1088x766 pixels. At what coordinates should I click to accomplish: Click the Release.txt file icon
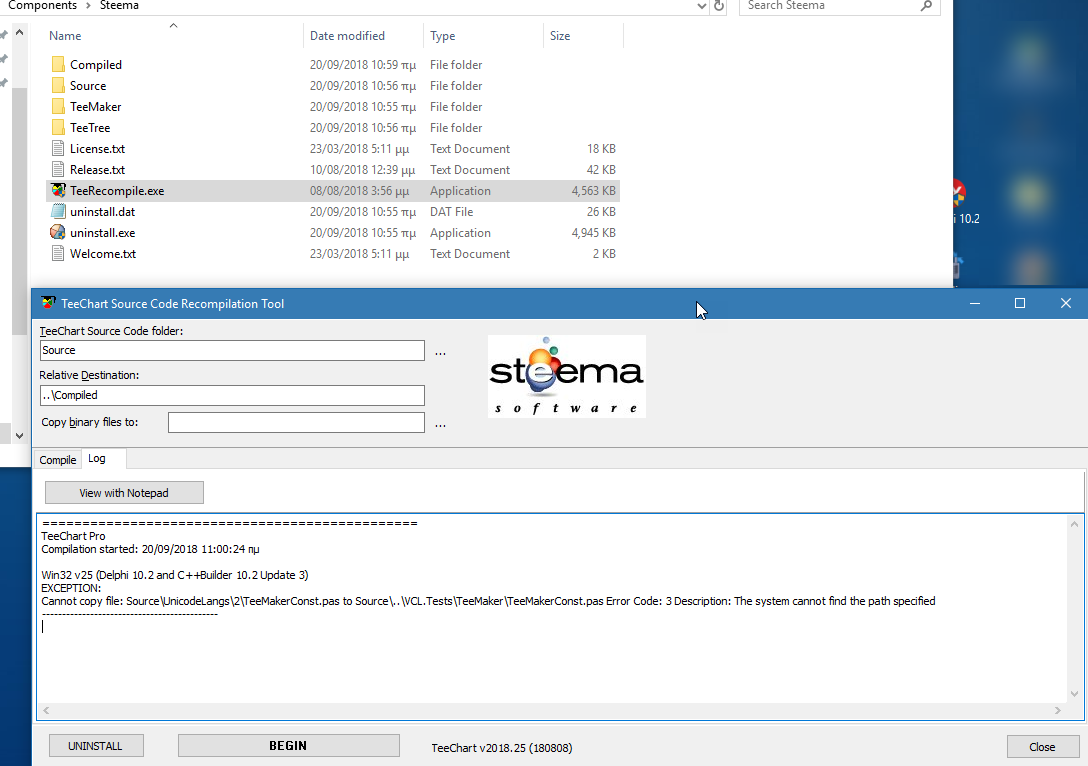[58, 169]
